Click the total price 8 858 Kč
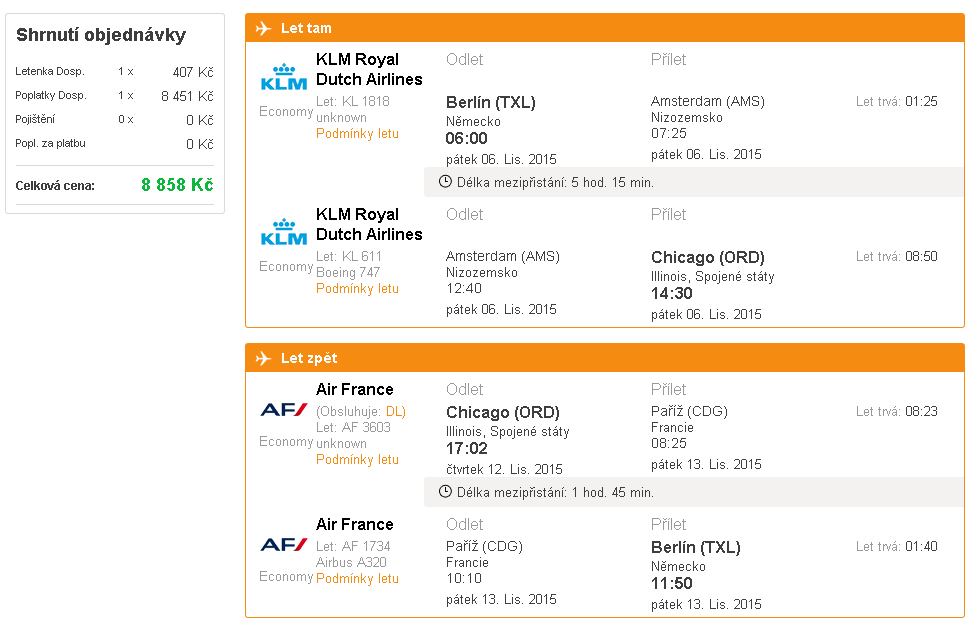 click(x=177, y=185)
